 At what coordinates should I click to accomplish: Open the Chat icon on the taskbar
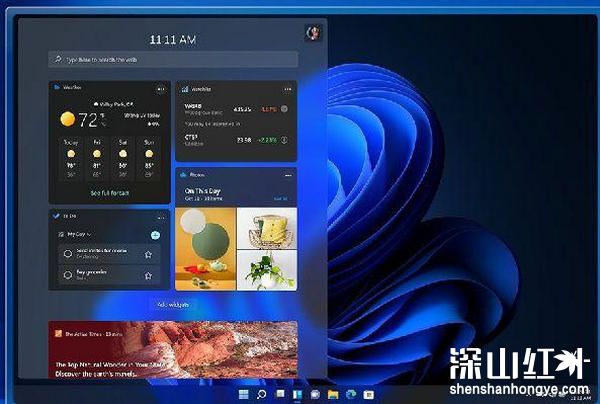click(315, 394)
